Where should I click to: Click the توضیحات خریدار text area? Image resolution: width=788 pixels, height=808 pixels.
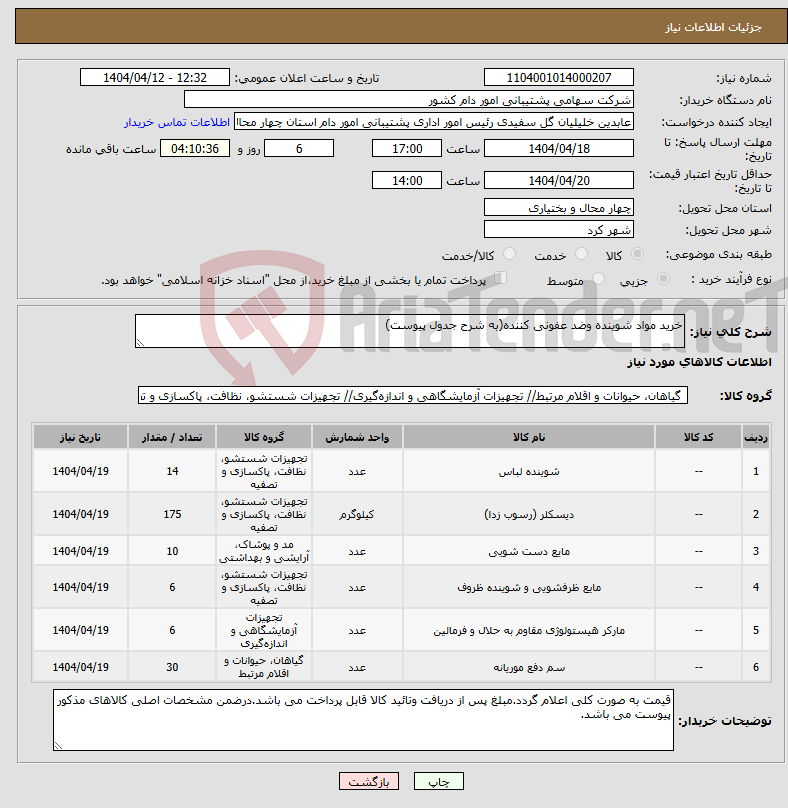click(363, 720)
